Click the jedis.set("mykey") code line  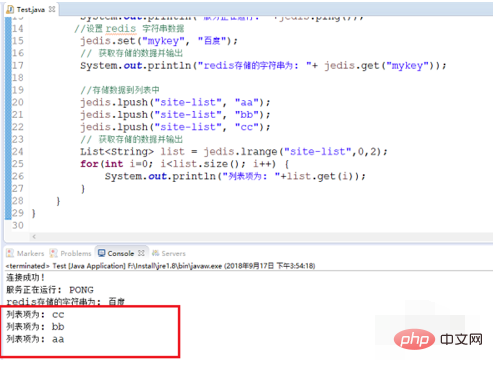pos(159,41)
